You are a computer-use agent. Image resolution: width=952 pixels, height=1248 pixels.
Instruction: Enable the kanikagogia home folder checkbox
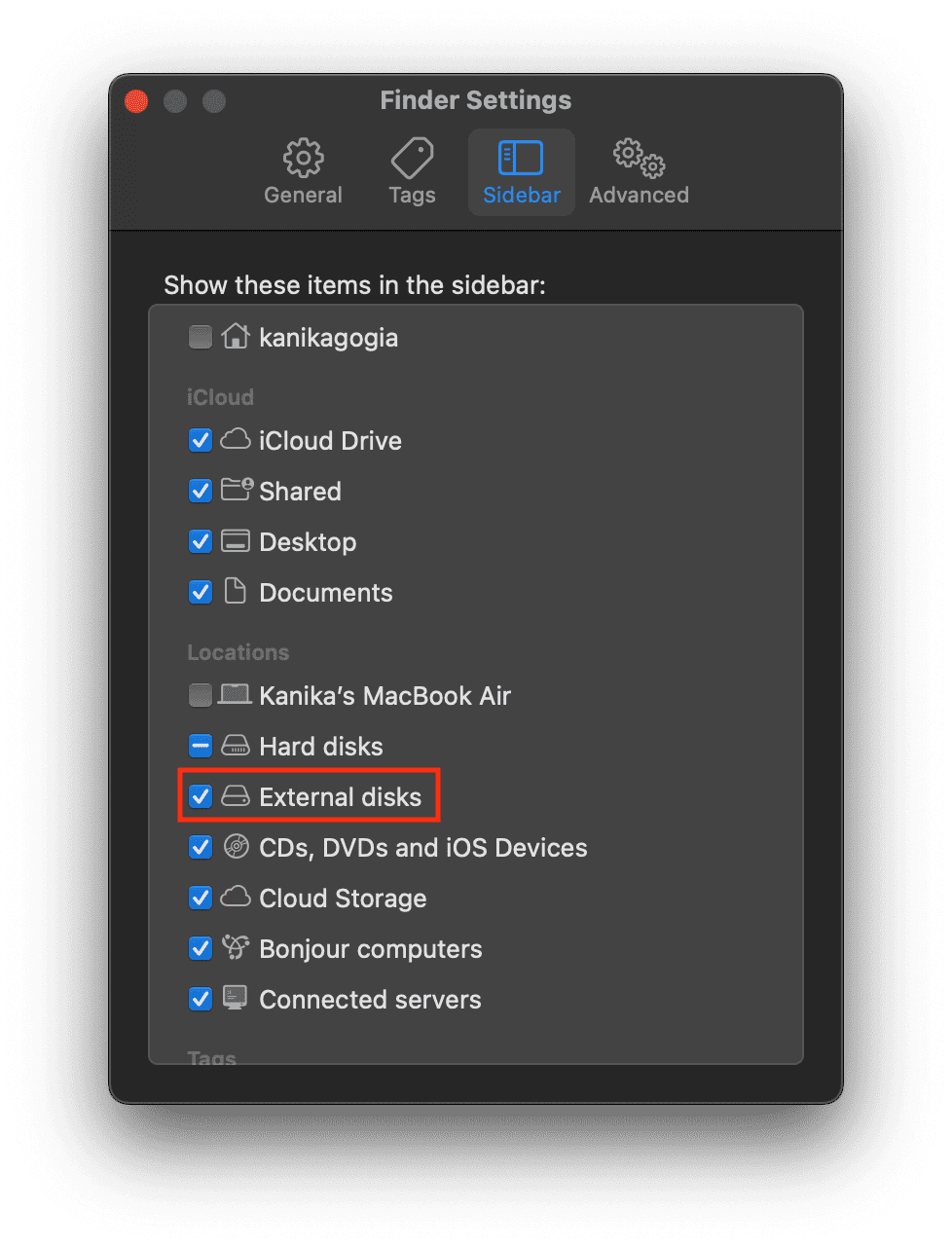tap(201, 338)
